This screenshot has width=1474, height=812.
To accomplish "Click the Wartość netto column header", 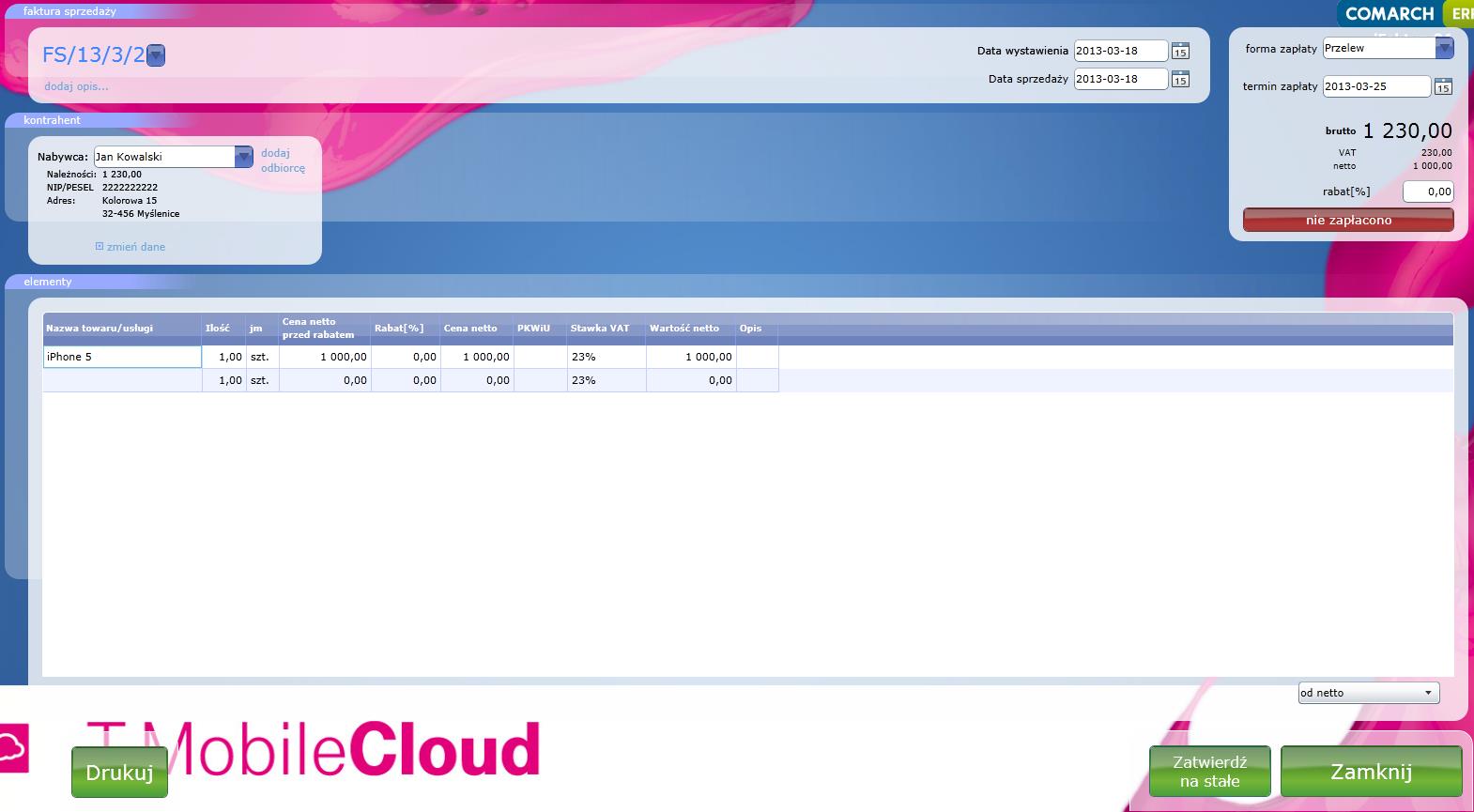I will coord(691,329).
